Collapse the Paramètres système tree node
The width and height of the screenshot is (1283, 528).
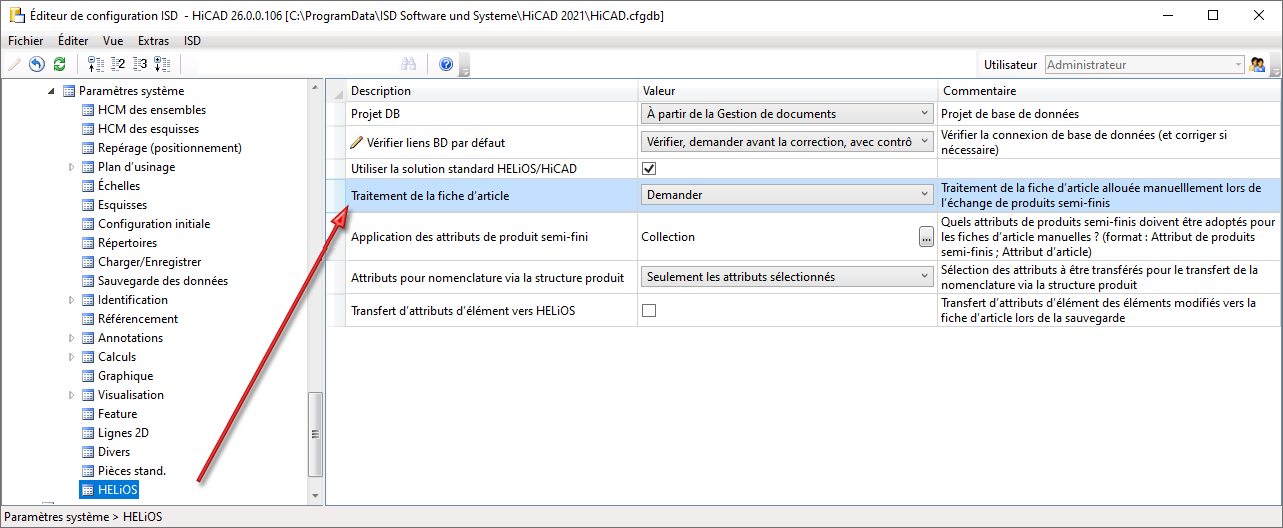(52, 91)
